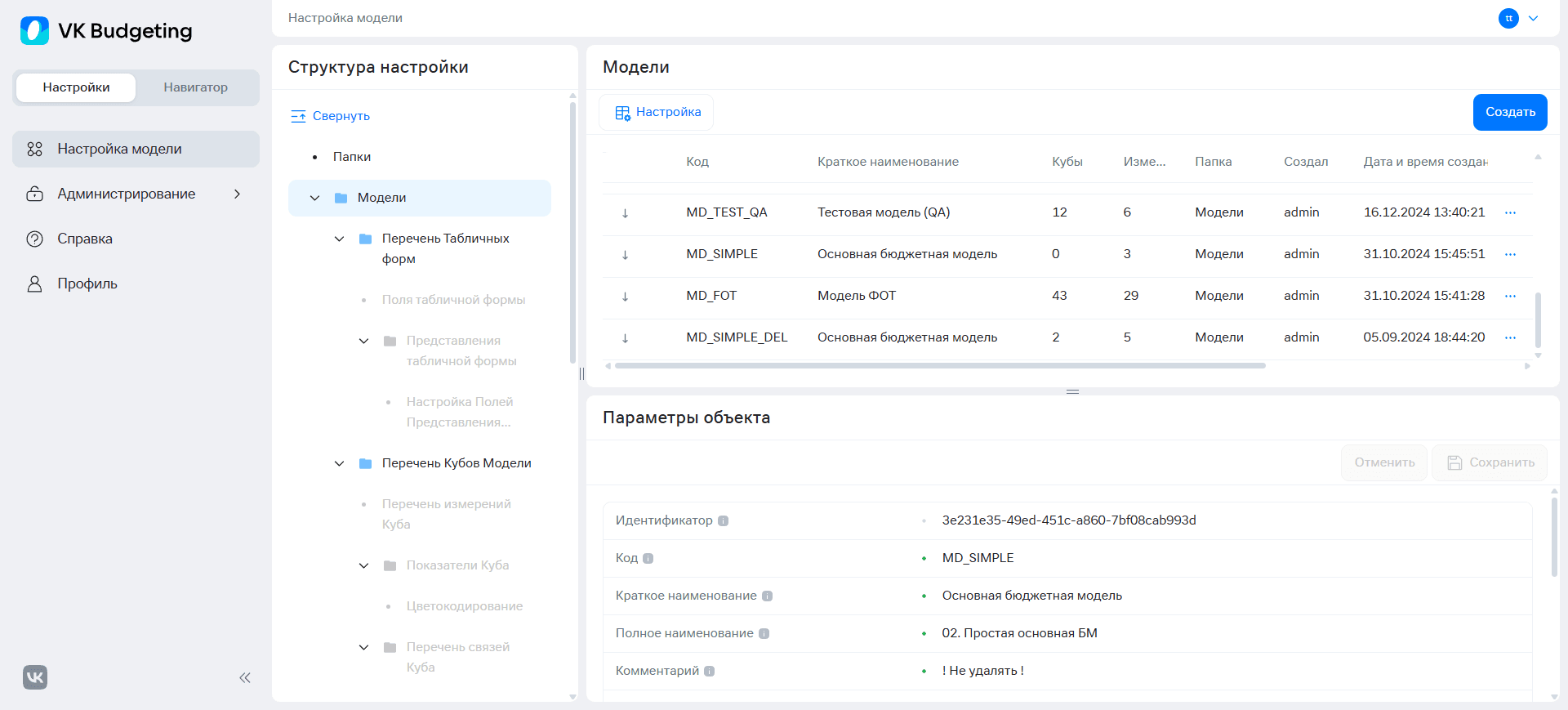Click the down arrow icon in MD_SIMPLE row
Image resolution: width=1568 pixels, height=710 pixels.
625,254
